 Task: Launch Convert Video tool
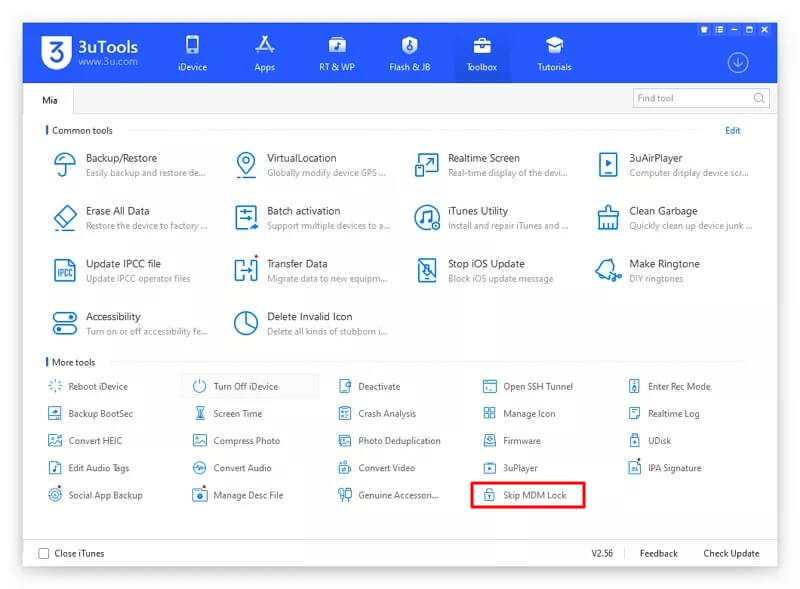[x=377, y=468]
